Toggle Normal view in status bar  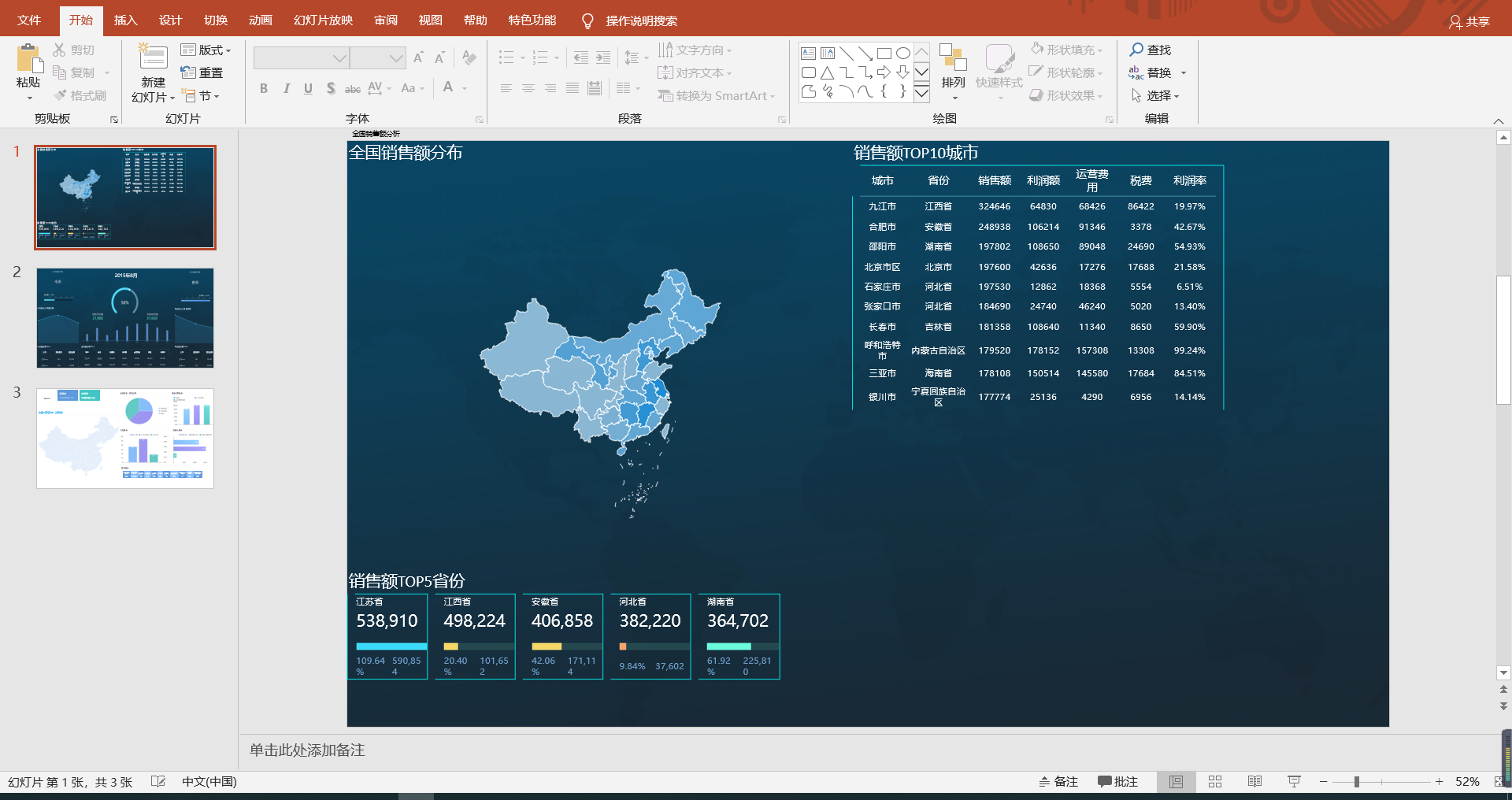(1176, 781)
